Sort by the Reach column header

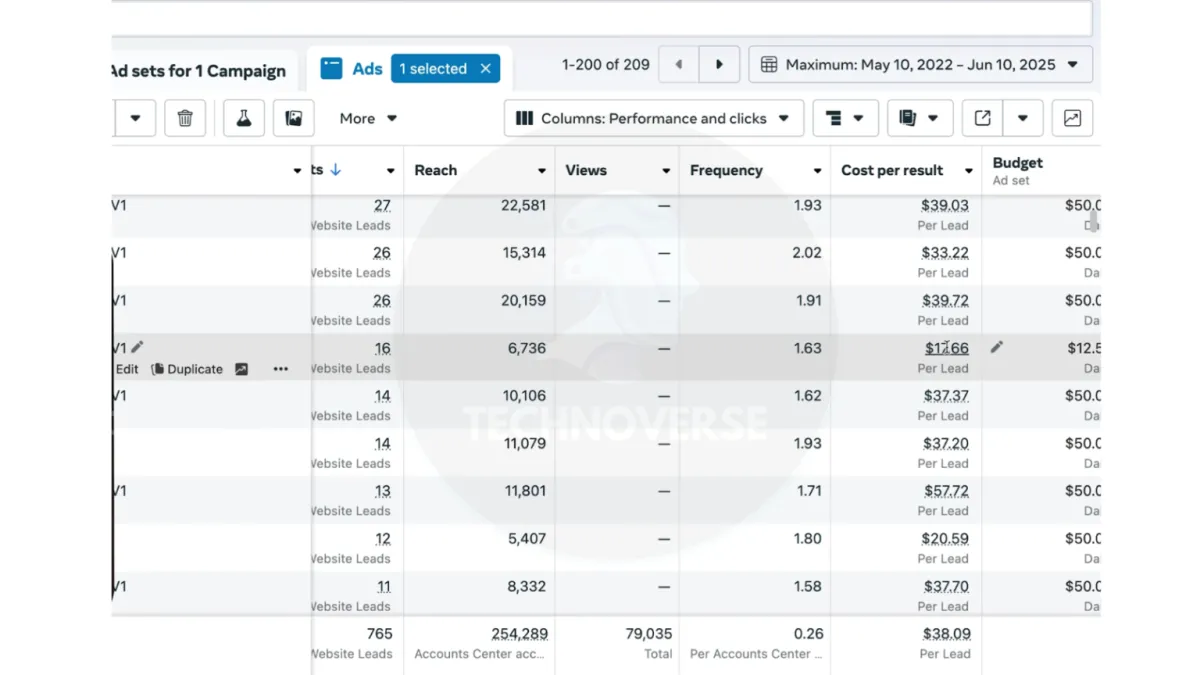point(436,170)
